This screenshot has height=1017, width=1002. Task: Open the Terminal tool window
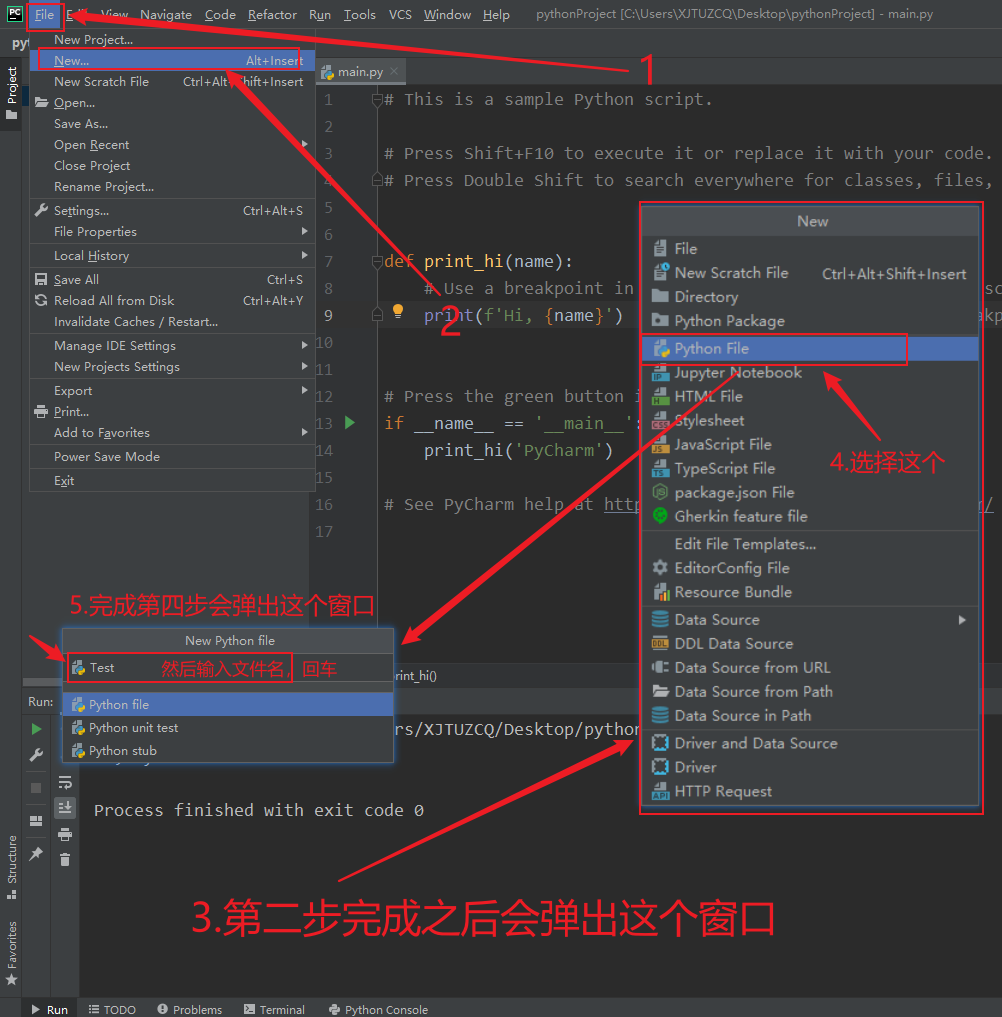pos(274,1009)
